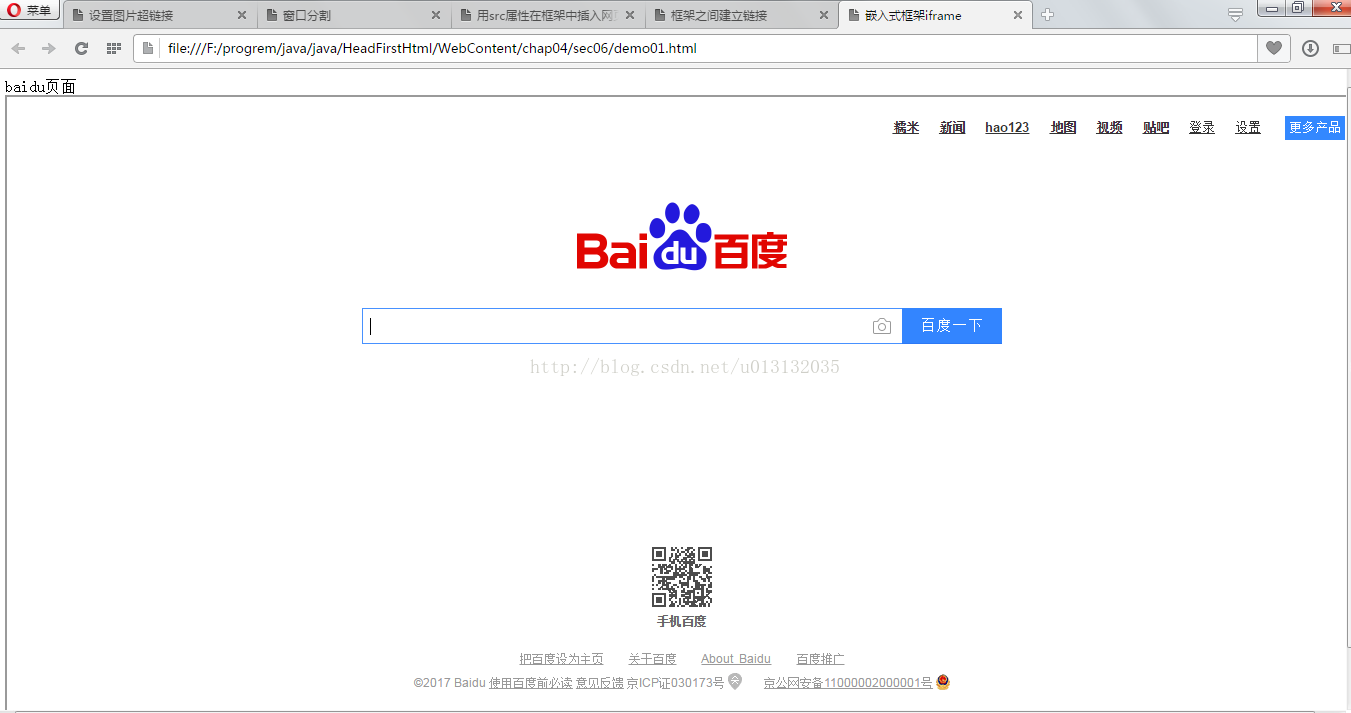The width and height of the screenshot is (1351, 713).
Task: Open the 使用百度前必读 link
Action: coord(531,683)
